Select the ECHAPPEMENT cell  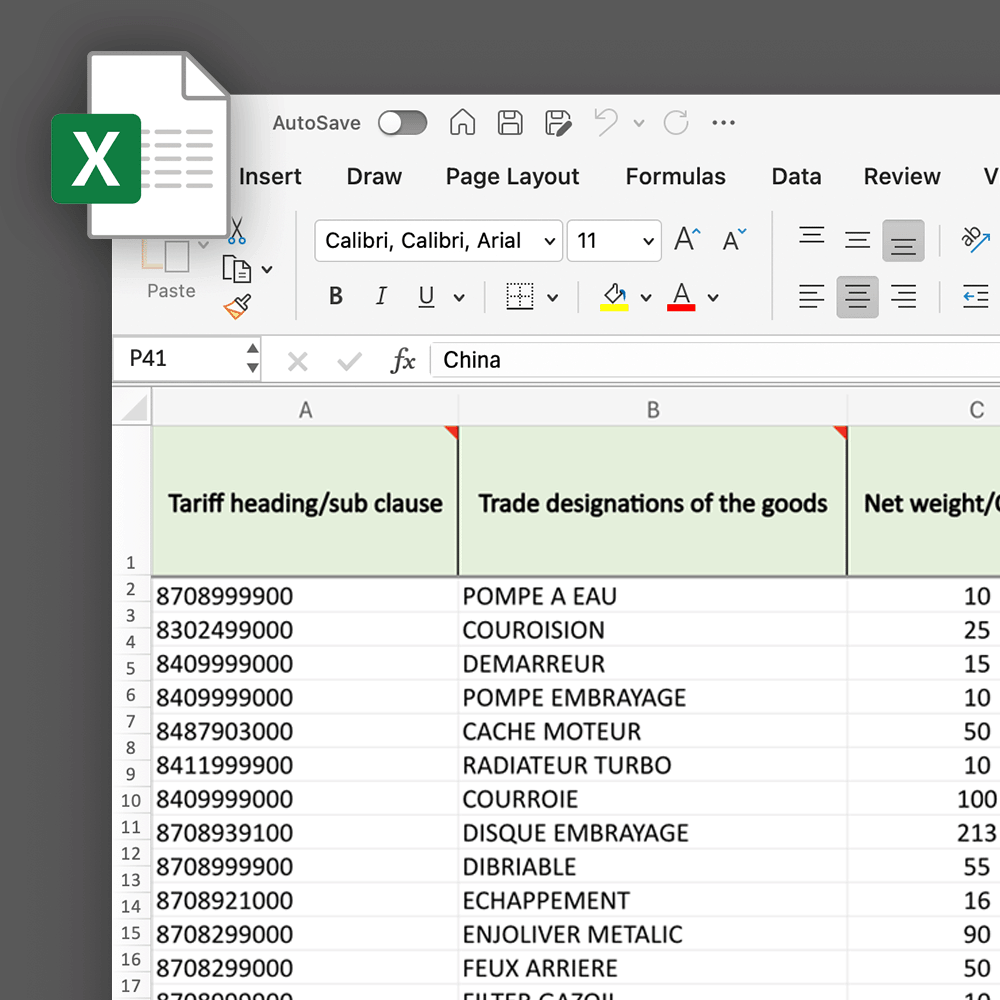click(x=653, y=900)
